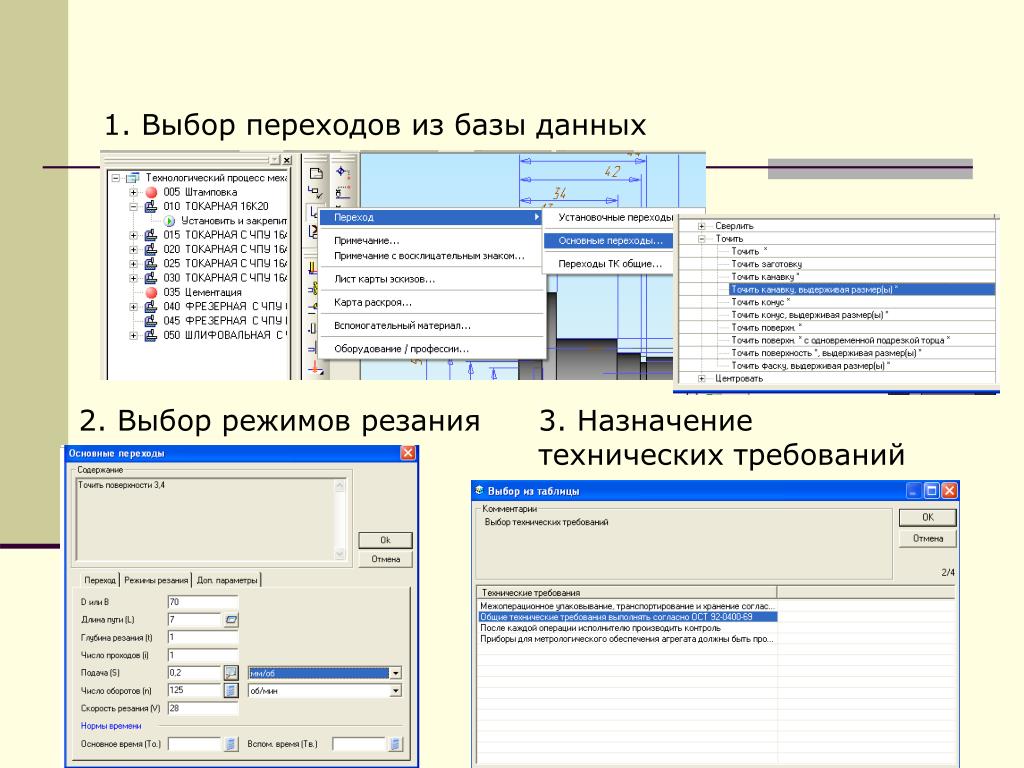Viewport: 1024px width, 768px height.
Task: Click the Глубина резания (t) field
Action: (202, 637)
